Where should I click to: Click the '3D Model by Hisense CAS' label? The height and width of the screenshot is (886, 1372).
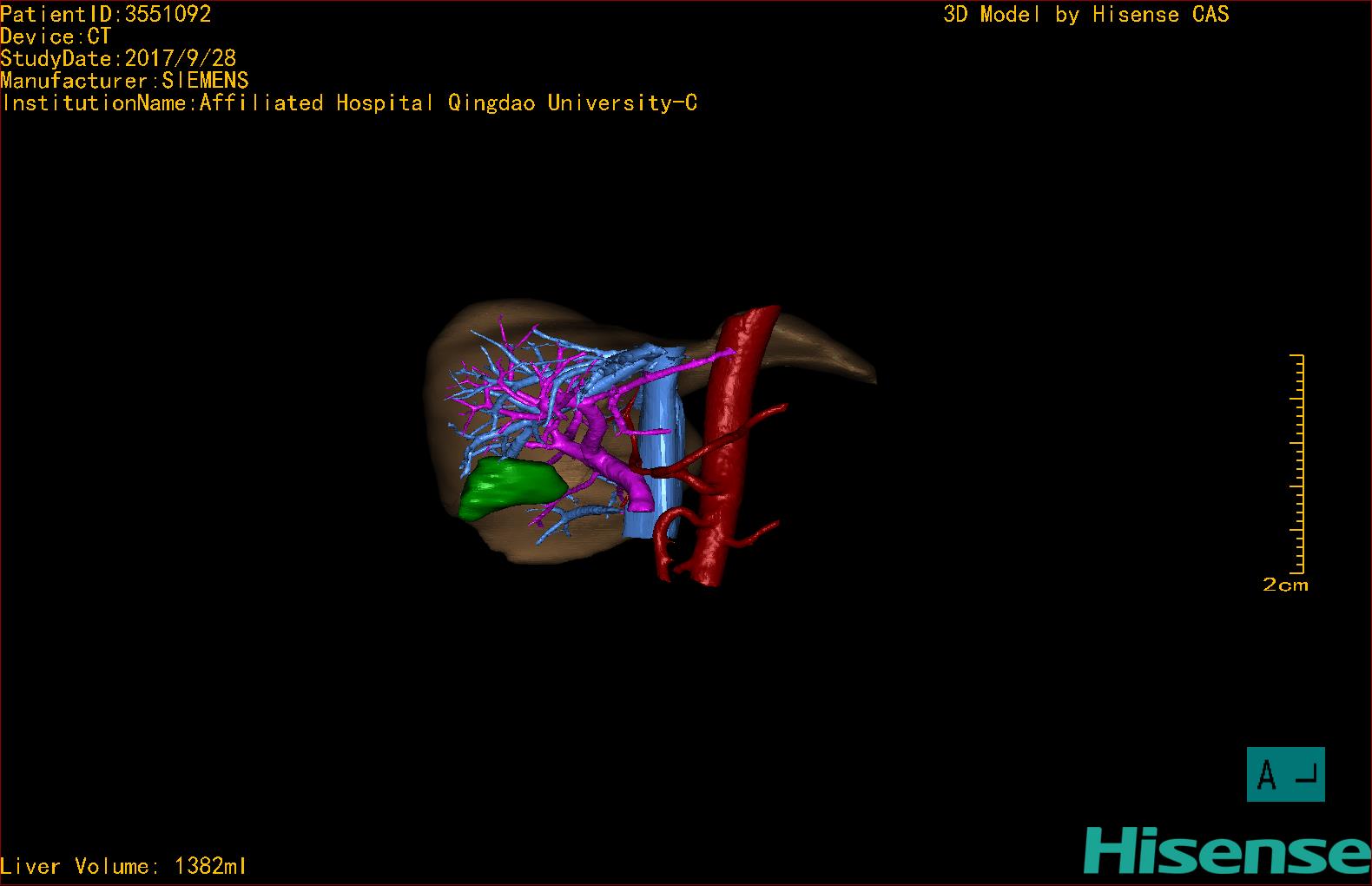coord(1086,14)
